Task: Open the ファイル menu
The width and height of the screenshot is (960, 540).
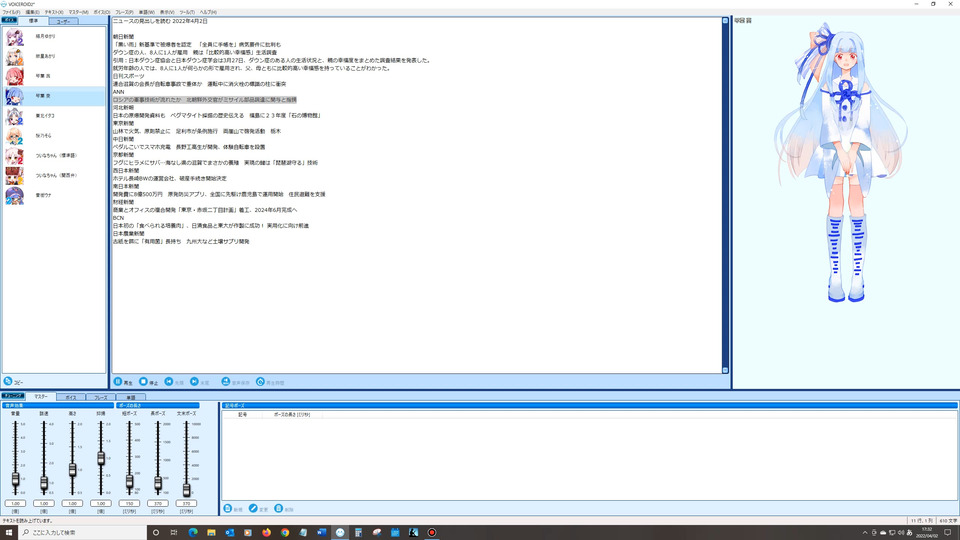Action: 11,12
